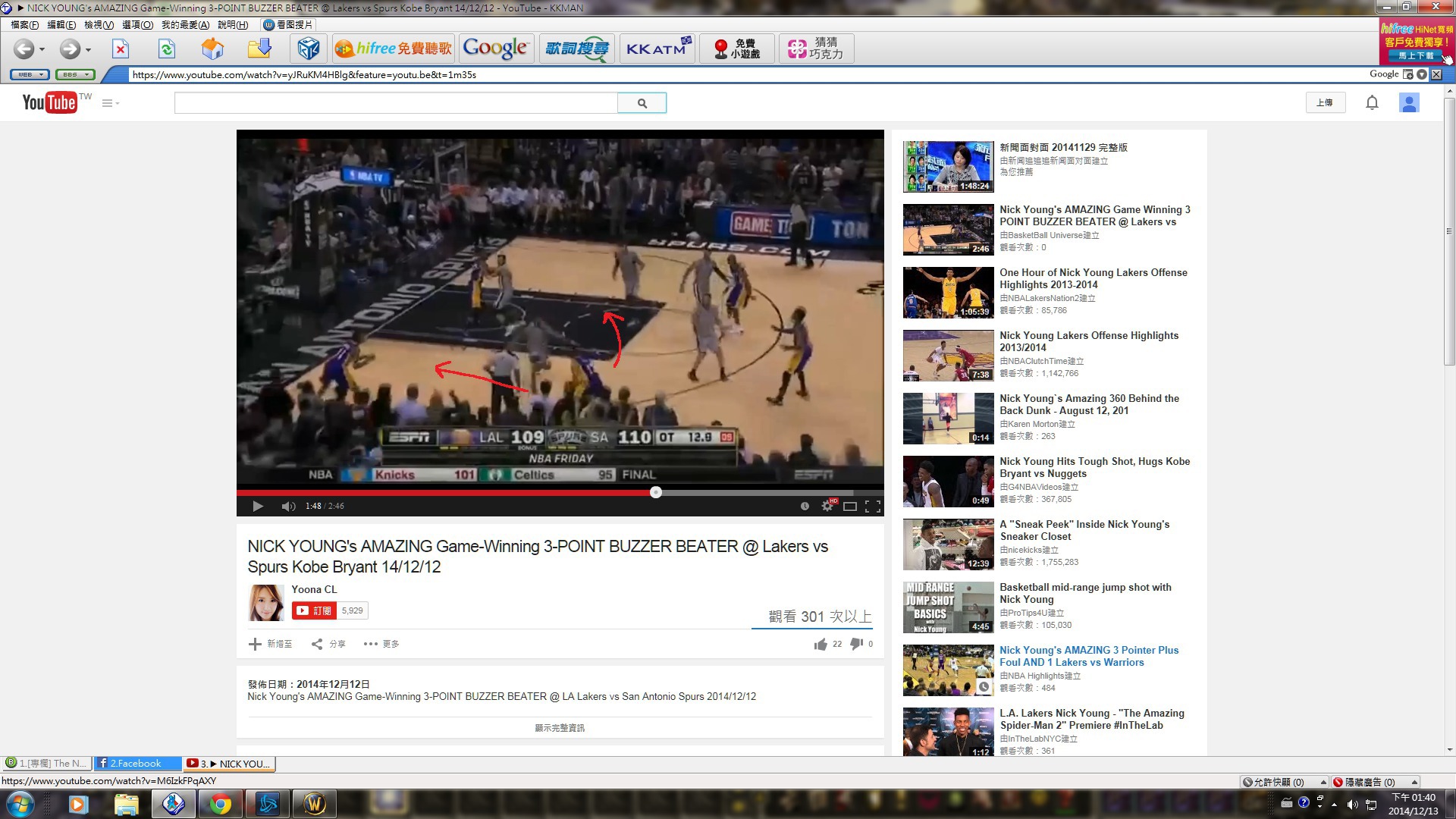Open the 我的最愛(A) menu
This screenshot has width=1456, height=819.
pos(185,24)
